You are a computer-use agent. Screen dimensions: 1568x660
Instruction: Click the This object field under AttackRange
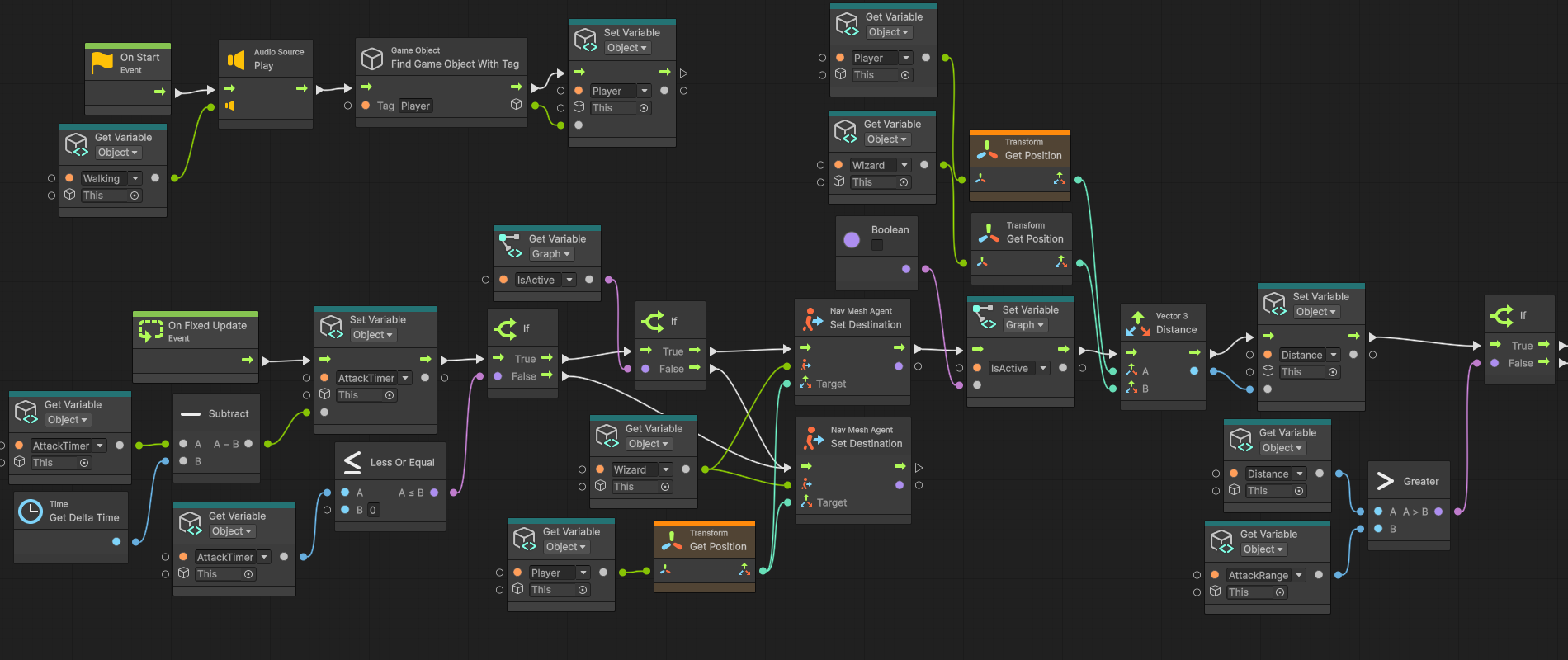(x=1257, y=592)
